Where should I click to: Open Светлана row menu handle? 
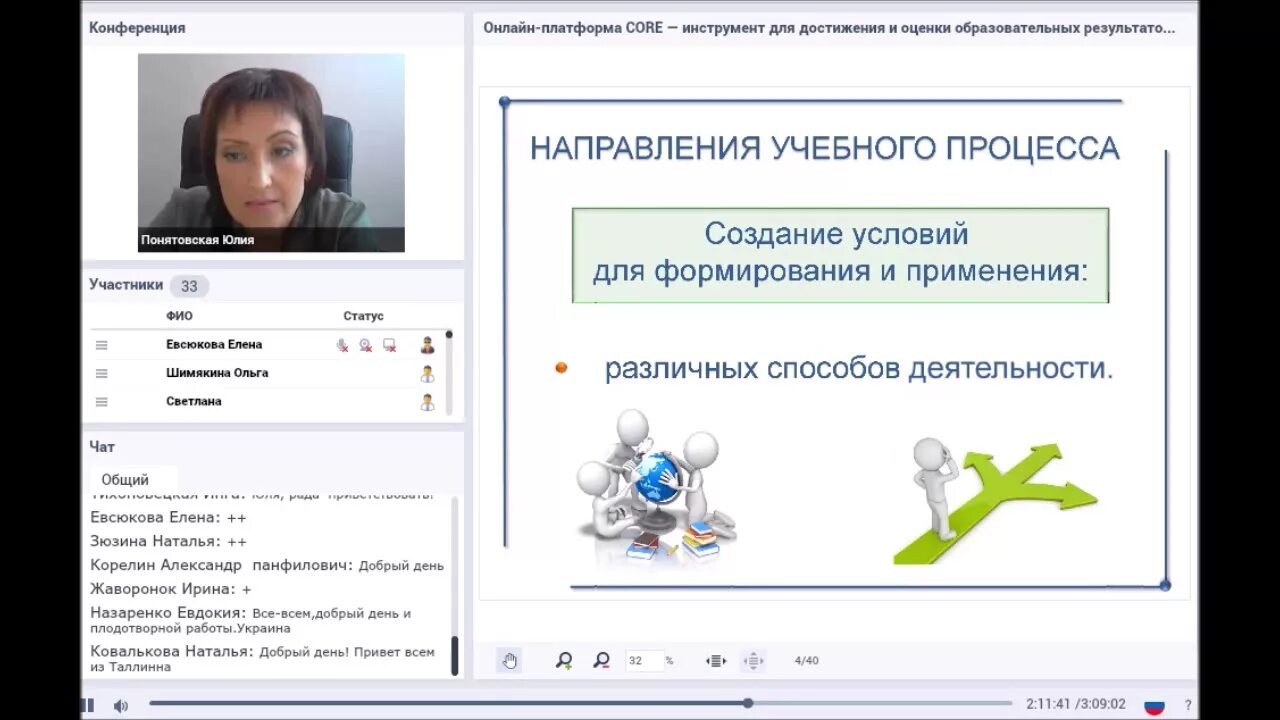pos(101,401)
